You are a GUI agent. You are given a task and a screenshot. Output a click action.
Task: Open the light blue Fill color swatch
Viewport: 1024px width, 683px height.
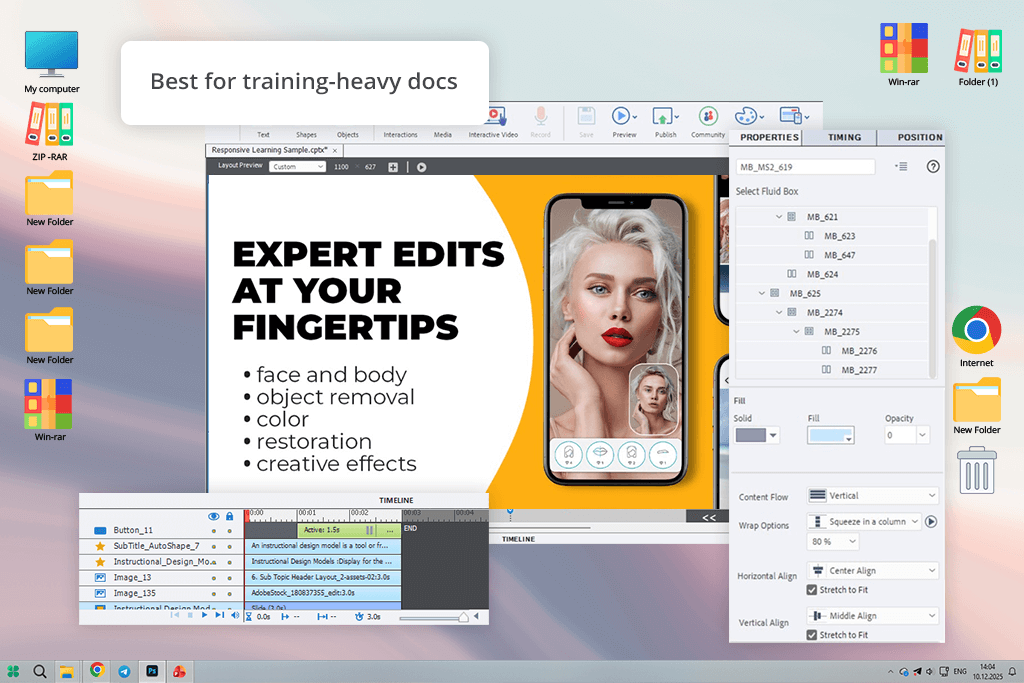click(x=831, y=436)
